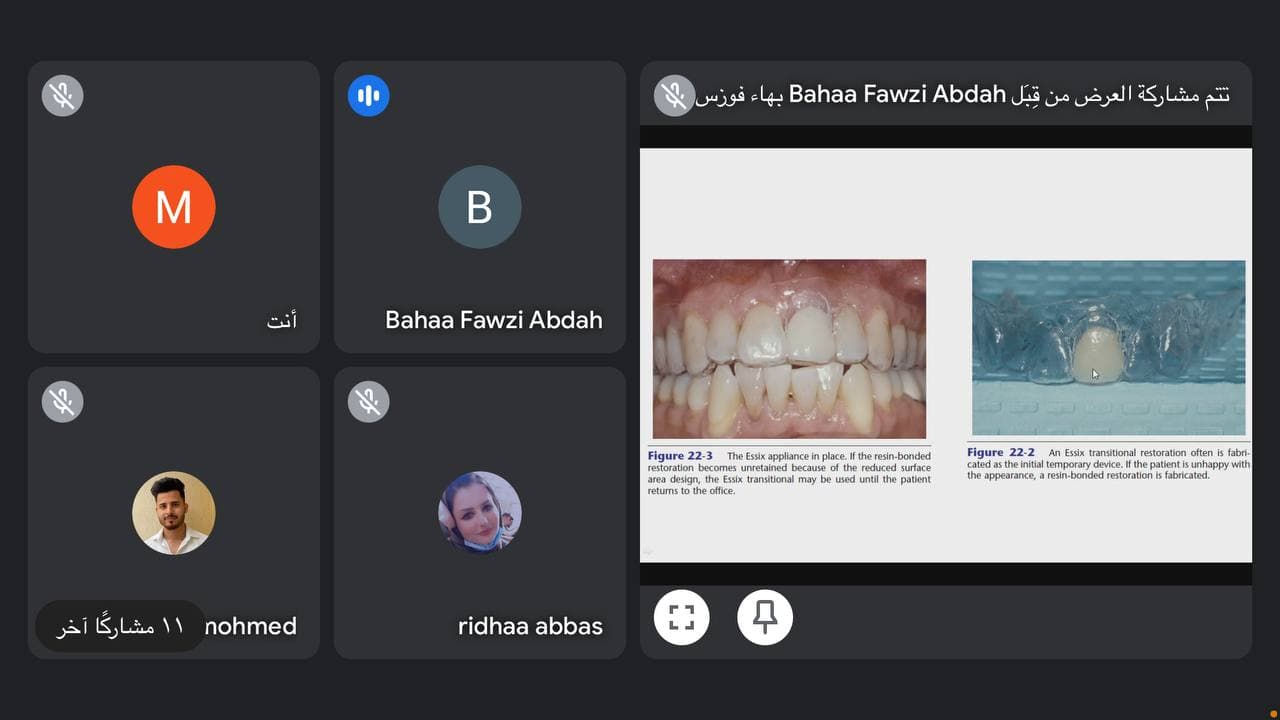
Task: Click the Figure 22-2 caption text
Action: [1108, 464]
